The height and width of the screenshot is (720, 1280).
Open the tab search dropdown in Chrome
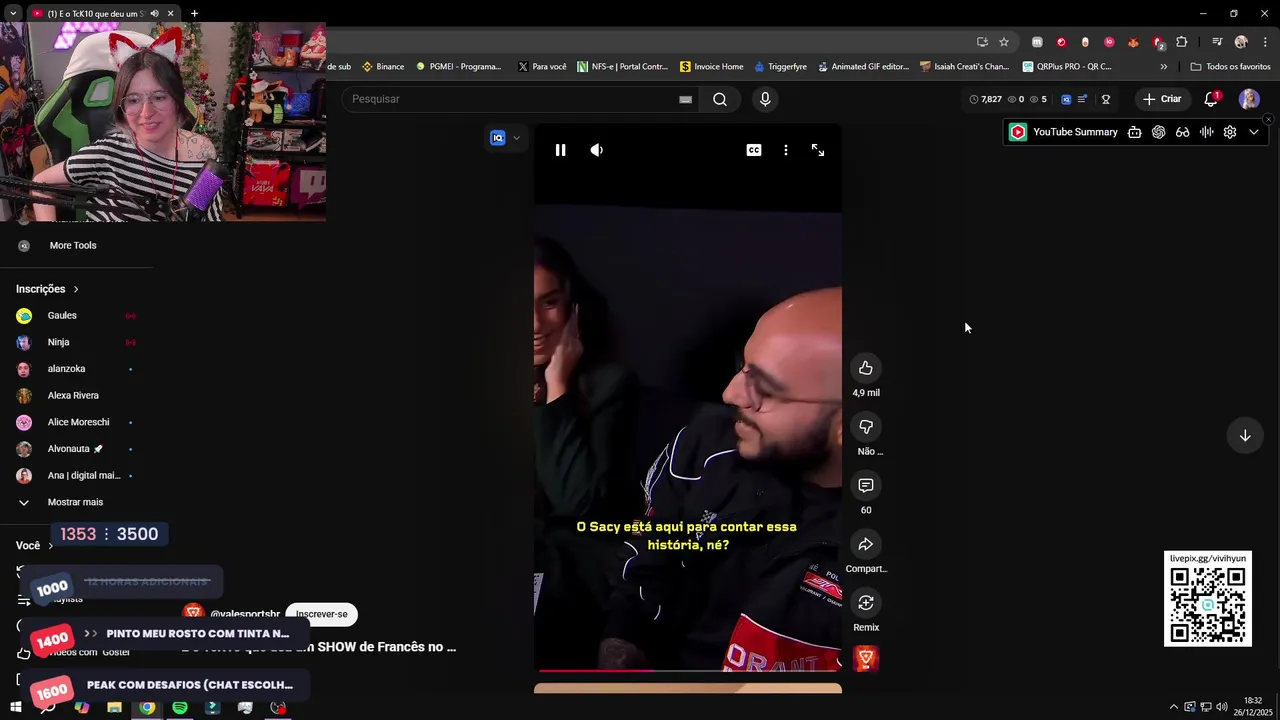(13, 13)
